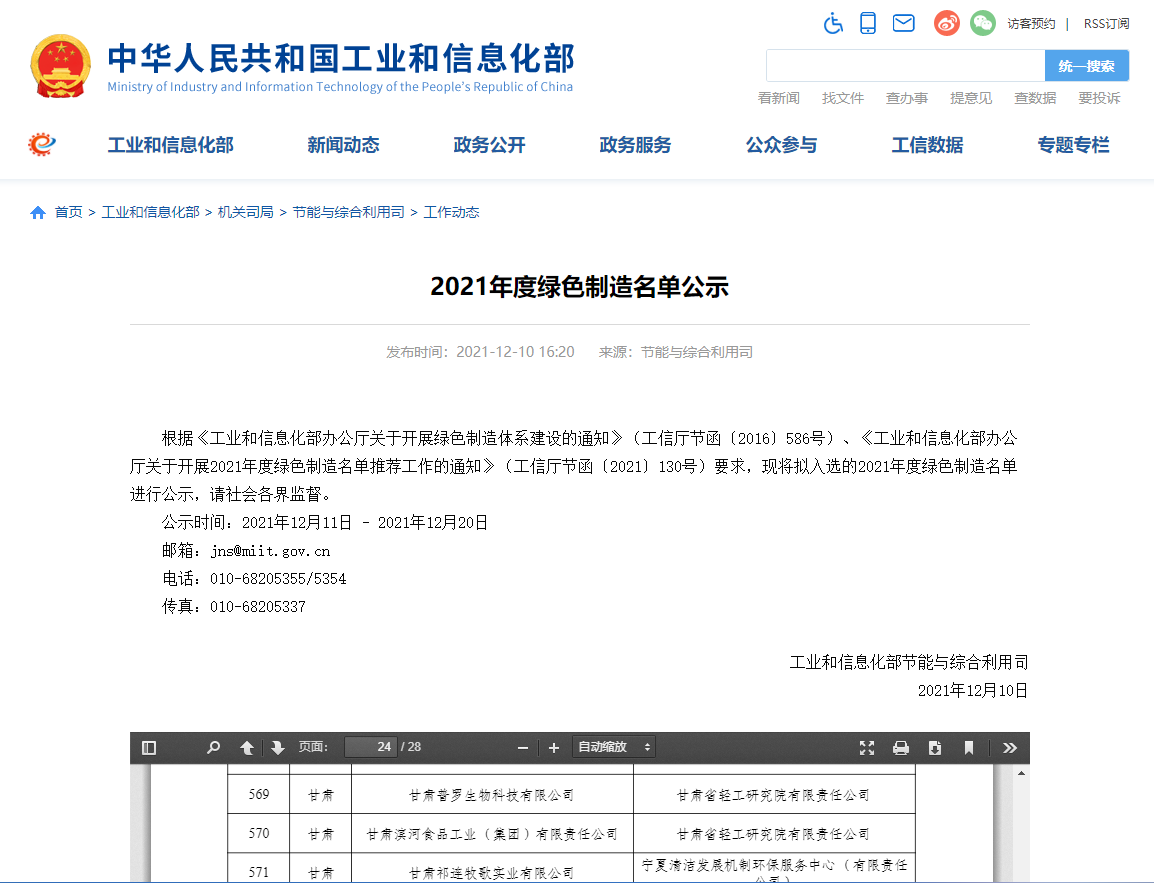
Task: Toggle the PDF sidebar panel
Action: click(x=148, y=747)
